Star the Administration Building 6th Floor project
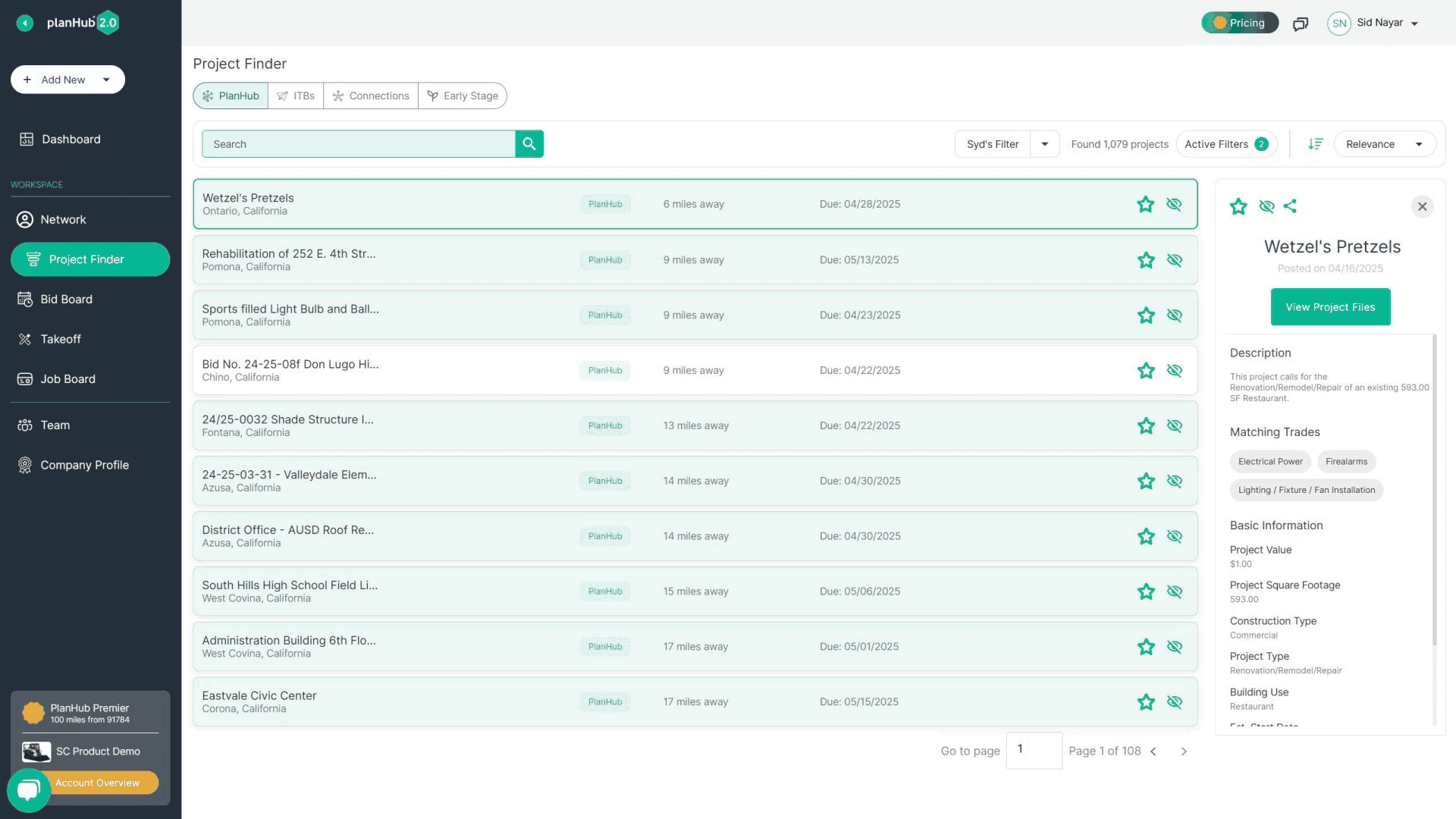The height and width of the screenshot is (819, 1456). 1146,647
